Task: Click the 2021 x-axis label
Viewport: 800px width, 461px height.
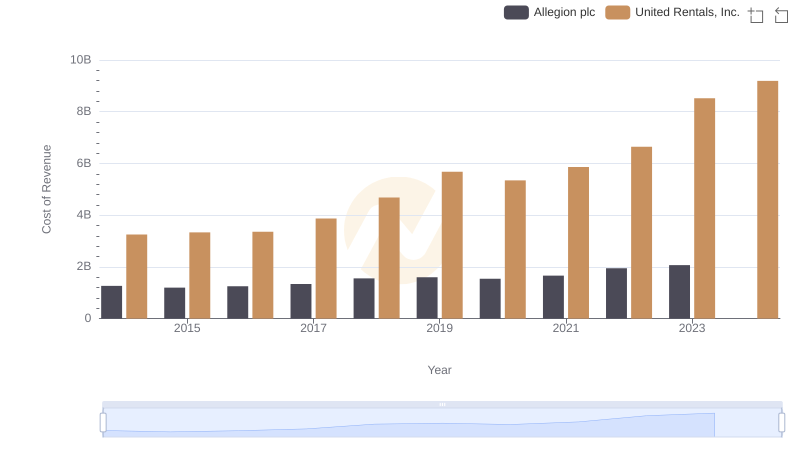Action: [566, 328]
